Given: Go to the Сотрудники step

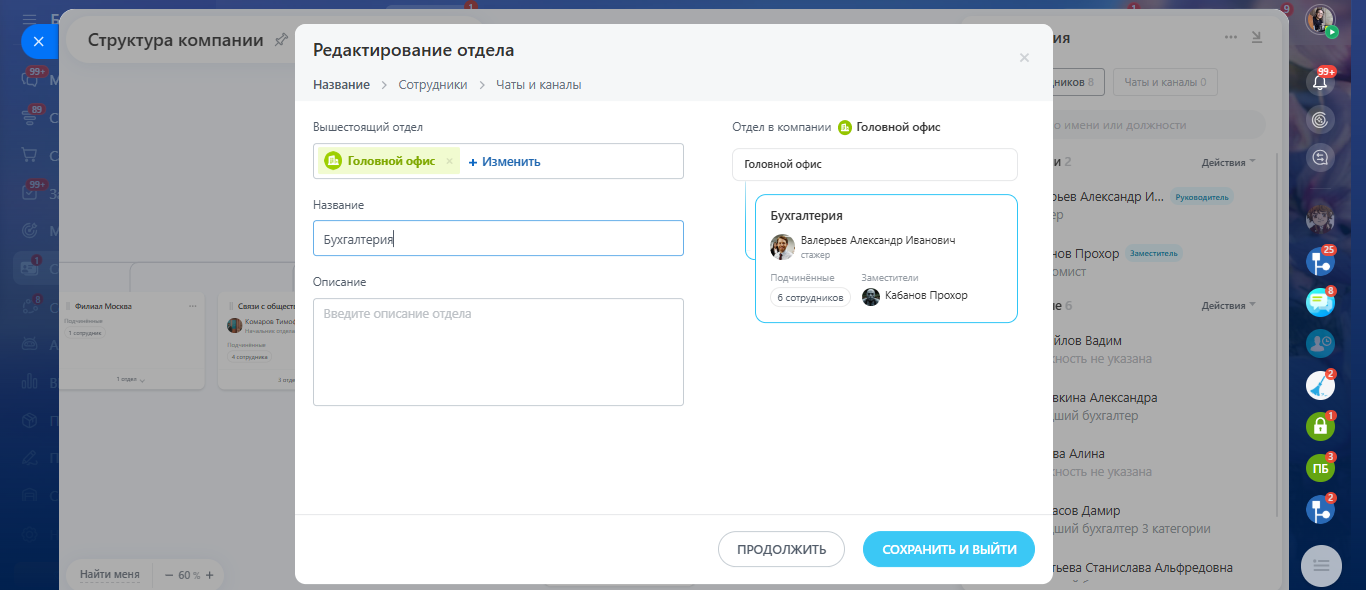Looking at the screenshot, I should point(432,85).
